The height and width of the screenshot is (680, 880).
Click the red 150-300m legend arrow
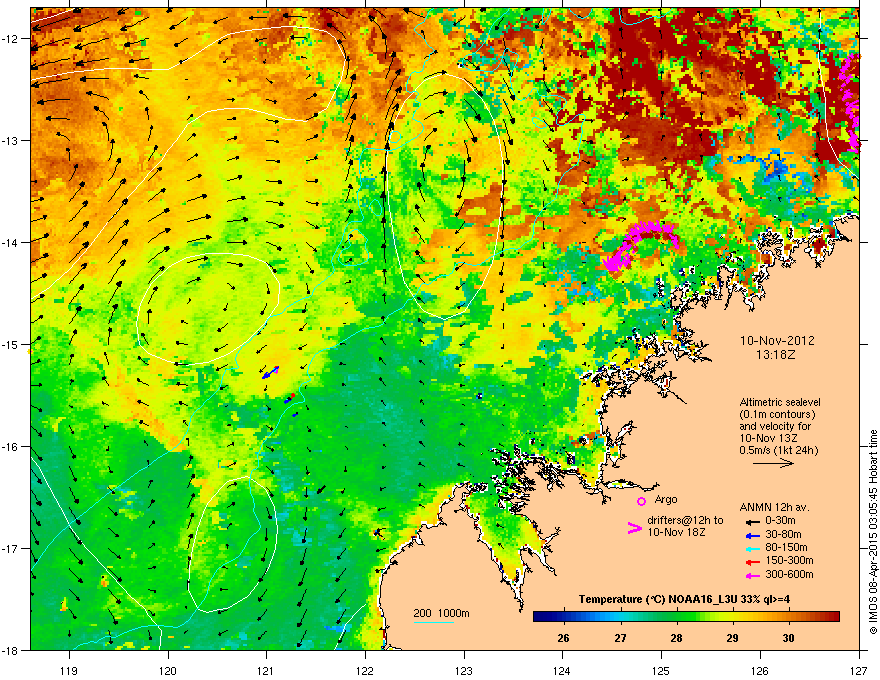[x=752, y=562]
